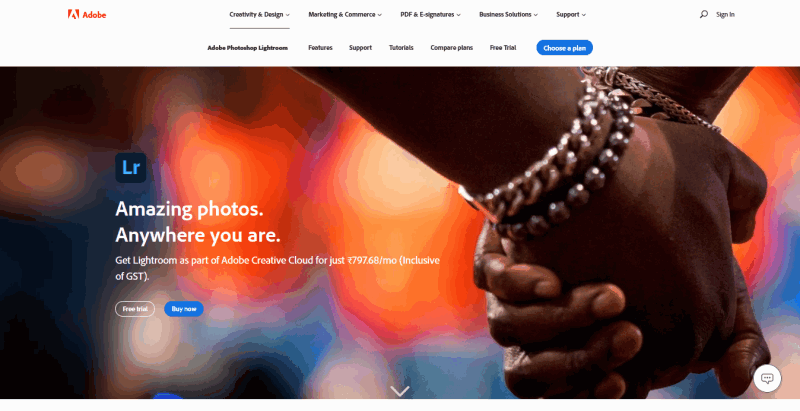
Task: Open Support in the Lightroom subnav
Action: pos(360,48)
